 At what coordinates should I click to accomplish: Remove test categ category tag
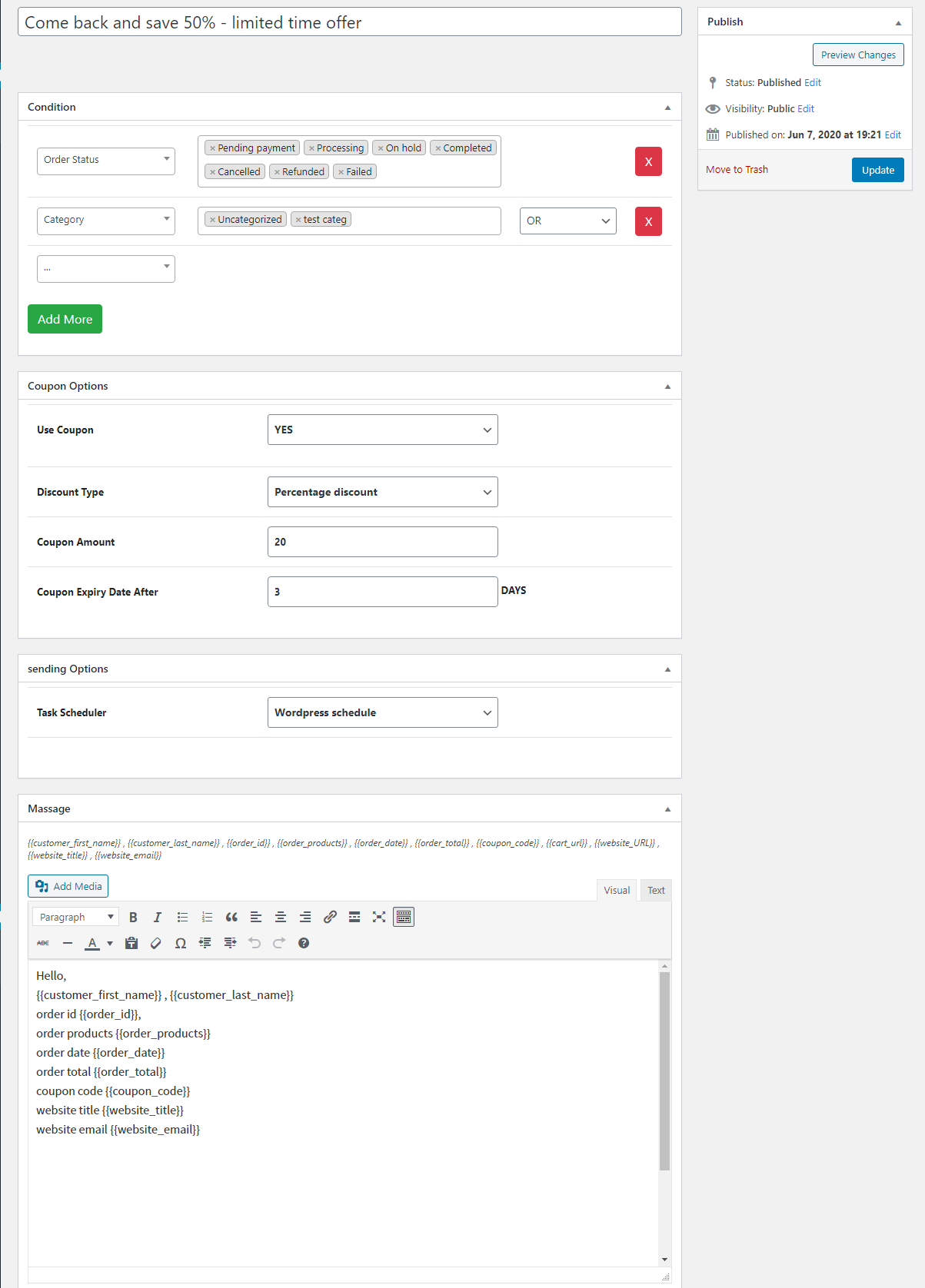tap(298, 220)
